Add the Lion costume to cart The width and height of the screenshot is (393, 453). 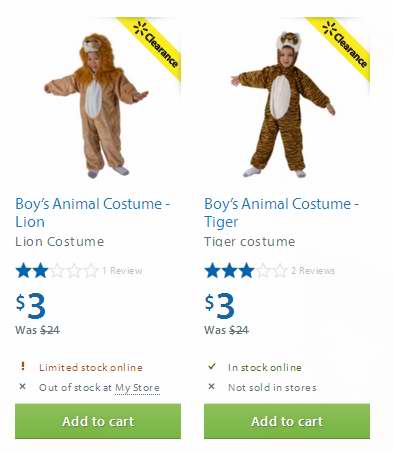point(98,421)
